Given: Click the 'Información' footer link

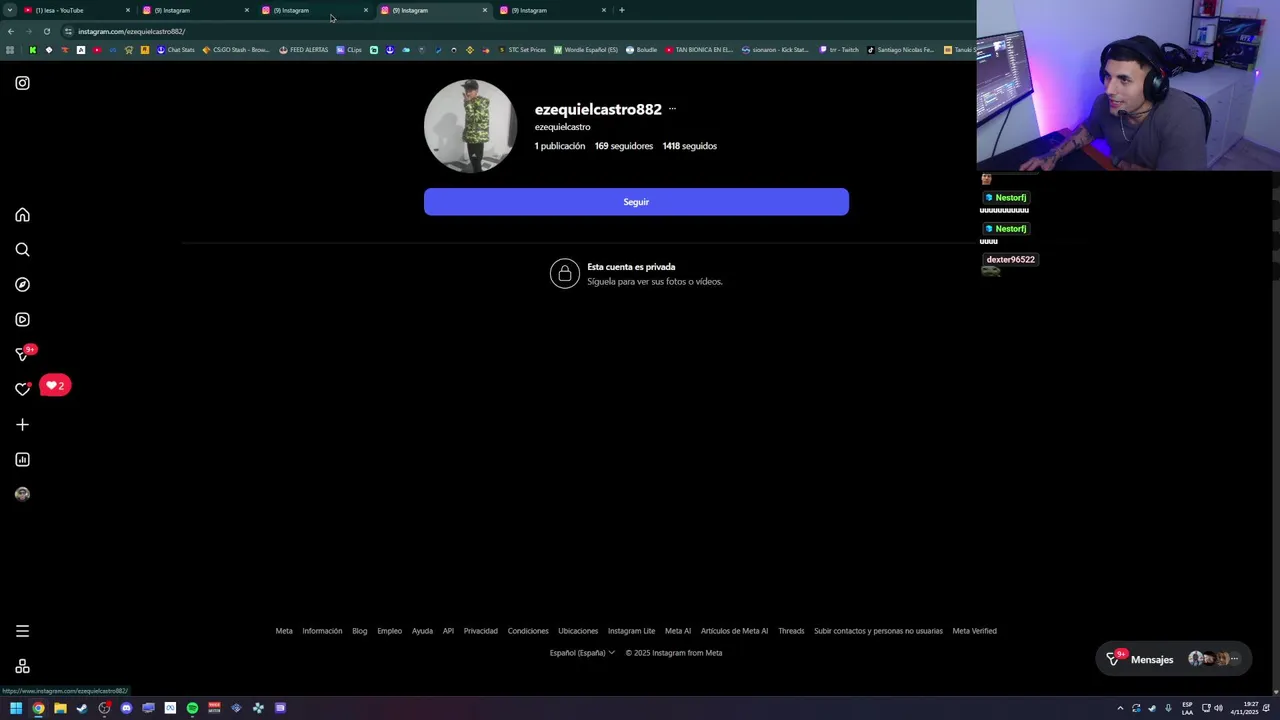Looking at the screenshot, I should (322, 631).
